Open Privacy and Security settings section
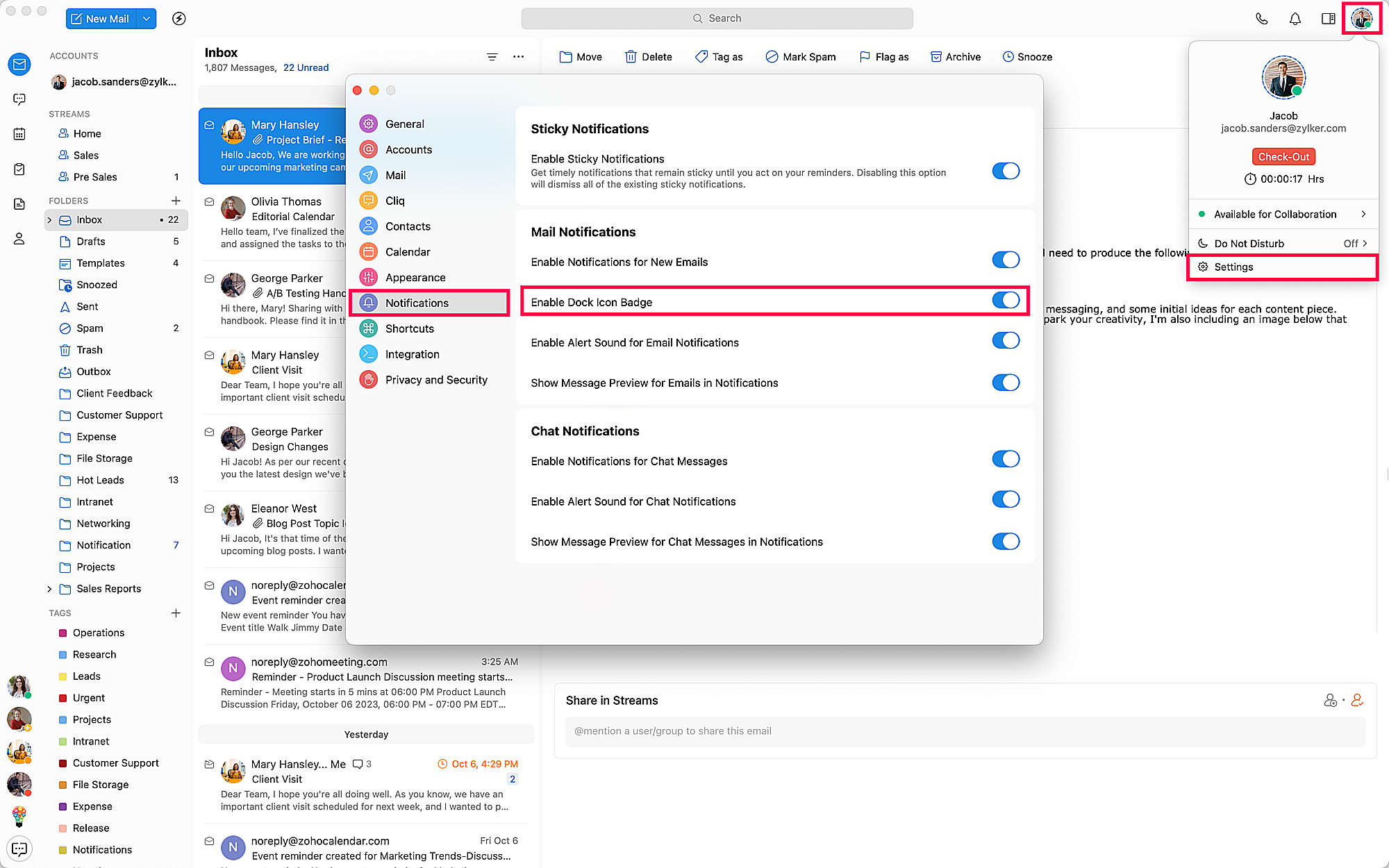This screenshot has height=868, width=1389. click(436, 380)
